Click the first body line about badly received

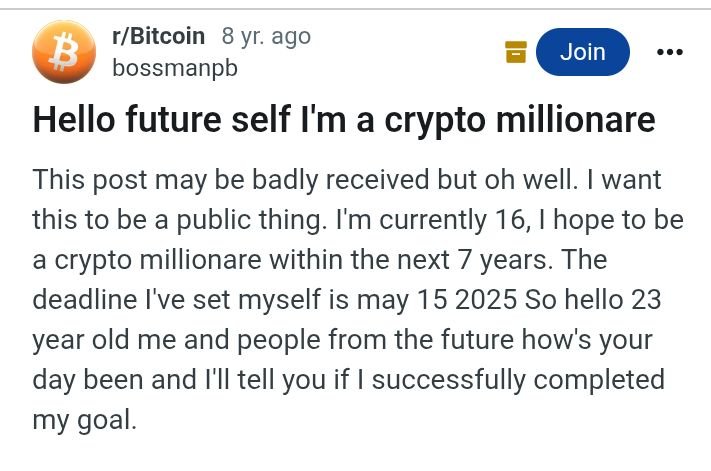[x=347, y=180]
